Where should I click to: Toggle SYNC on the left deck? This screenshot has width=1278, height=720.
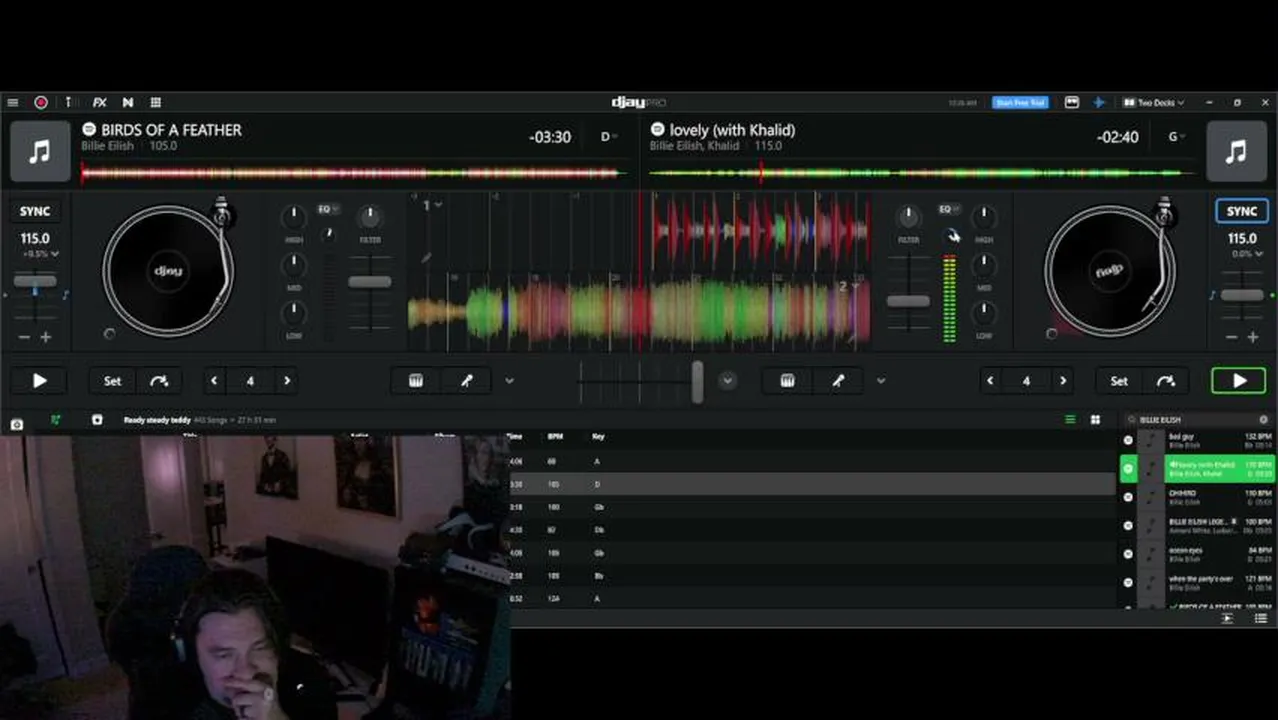(35, 211)
